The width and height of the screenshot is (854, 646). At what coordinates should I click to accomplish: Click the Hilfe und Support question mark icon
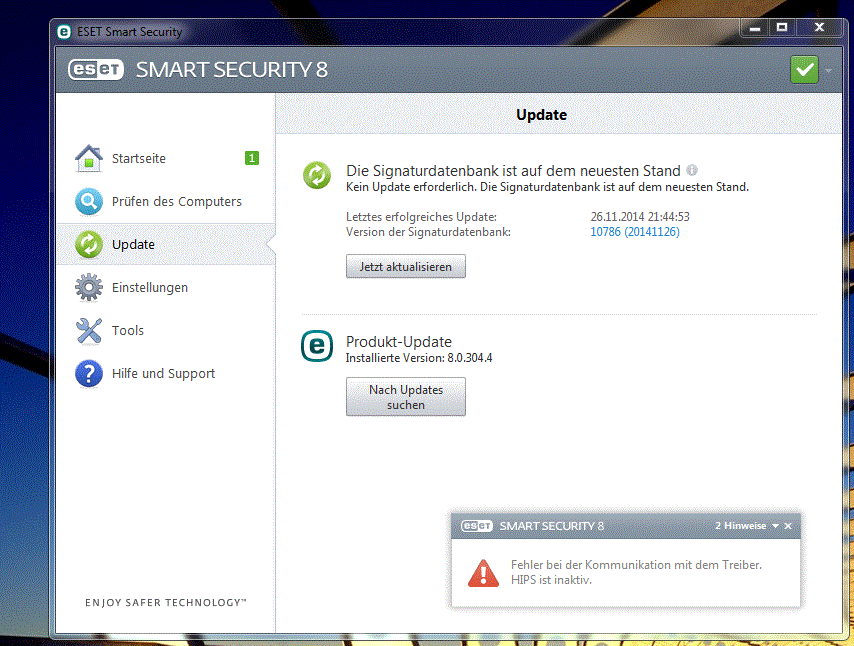tap(89, 374)
